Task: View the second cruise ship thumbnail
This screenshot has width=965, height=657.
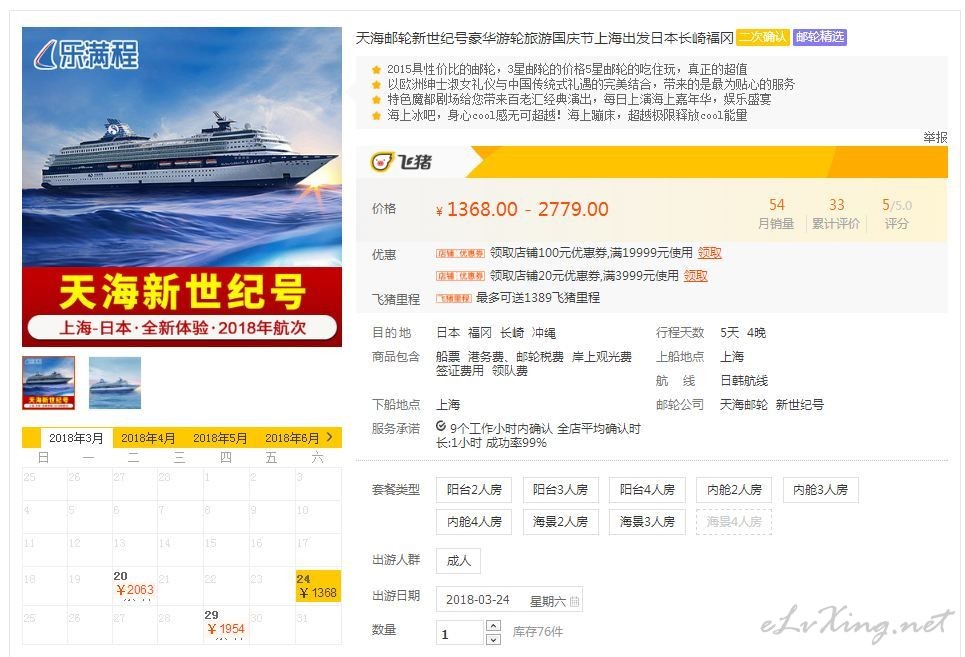Action: coord(115,383)
